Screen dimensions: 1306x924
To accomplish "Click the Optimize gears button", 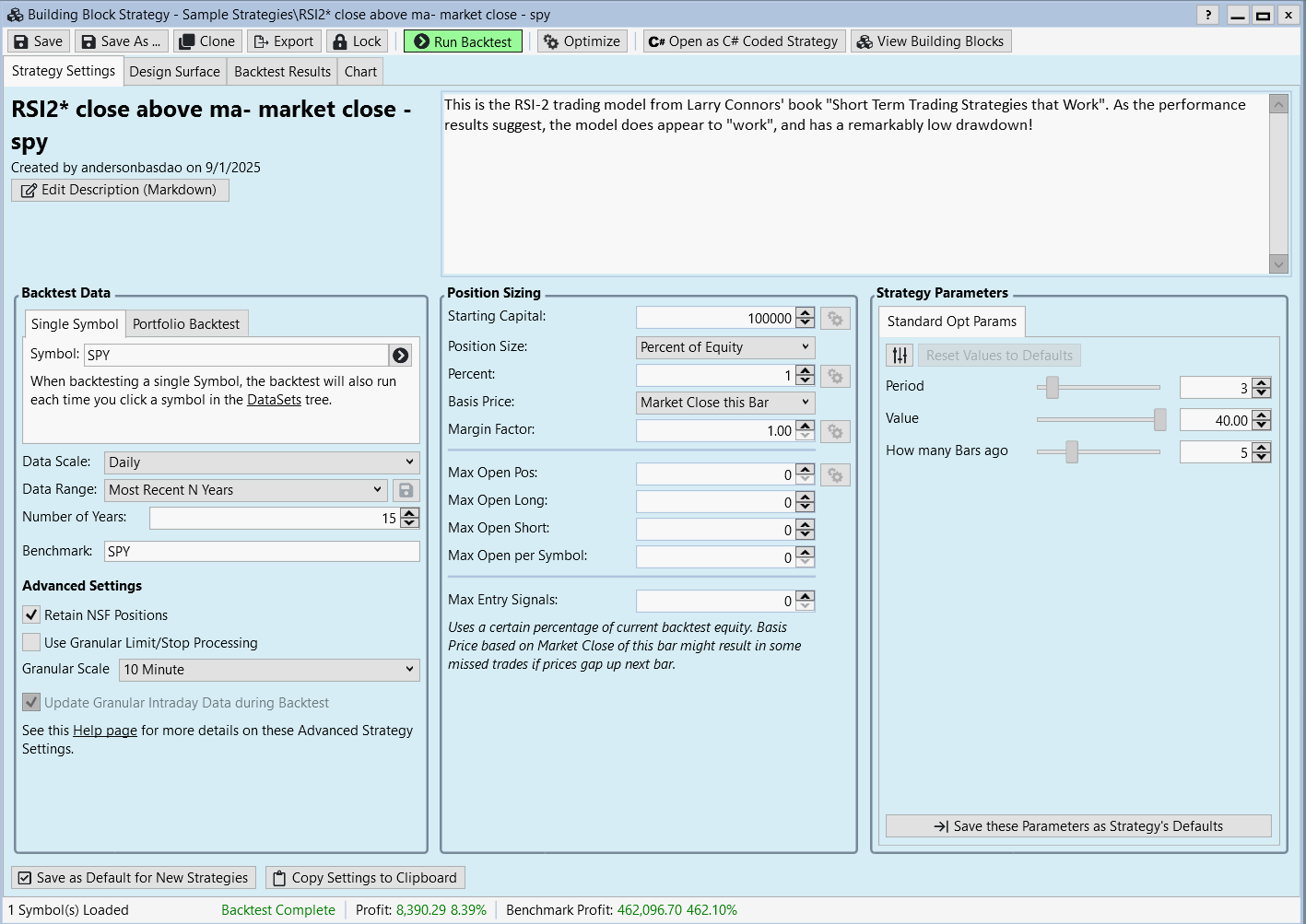I will 582,41.
